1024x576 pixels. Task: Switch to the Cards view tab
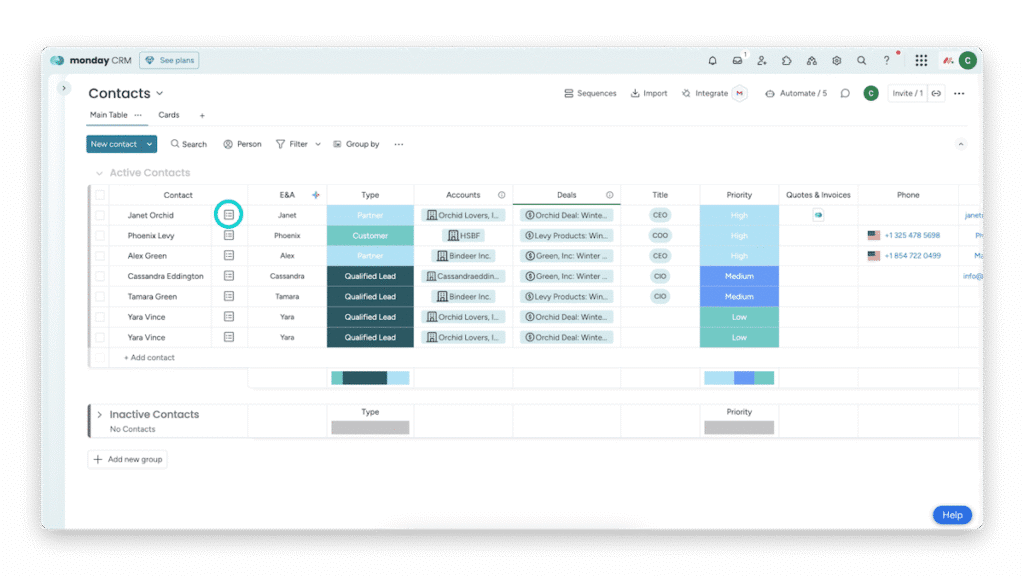168,115
